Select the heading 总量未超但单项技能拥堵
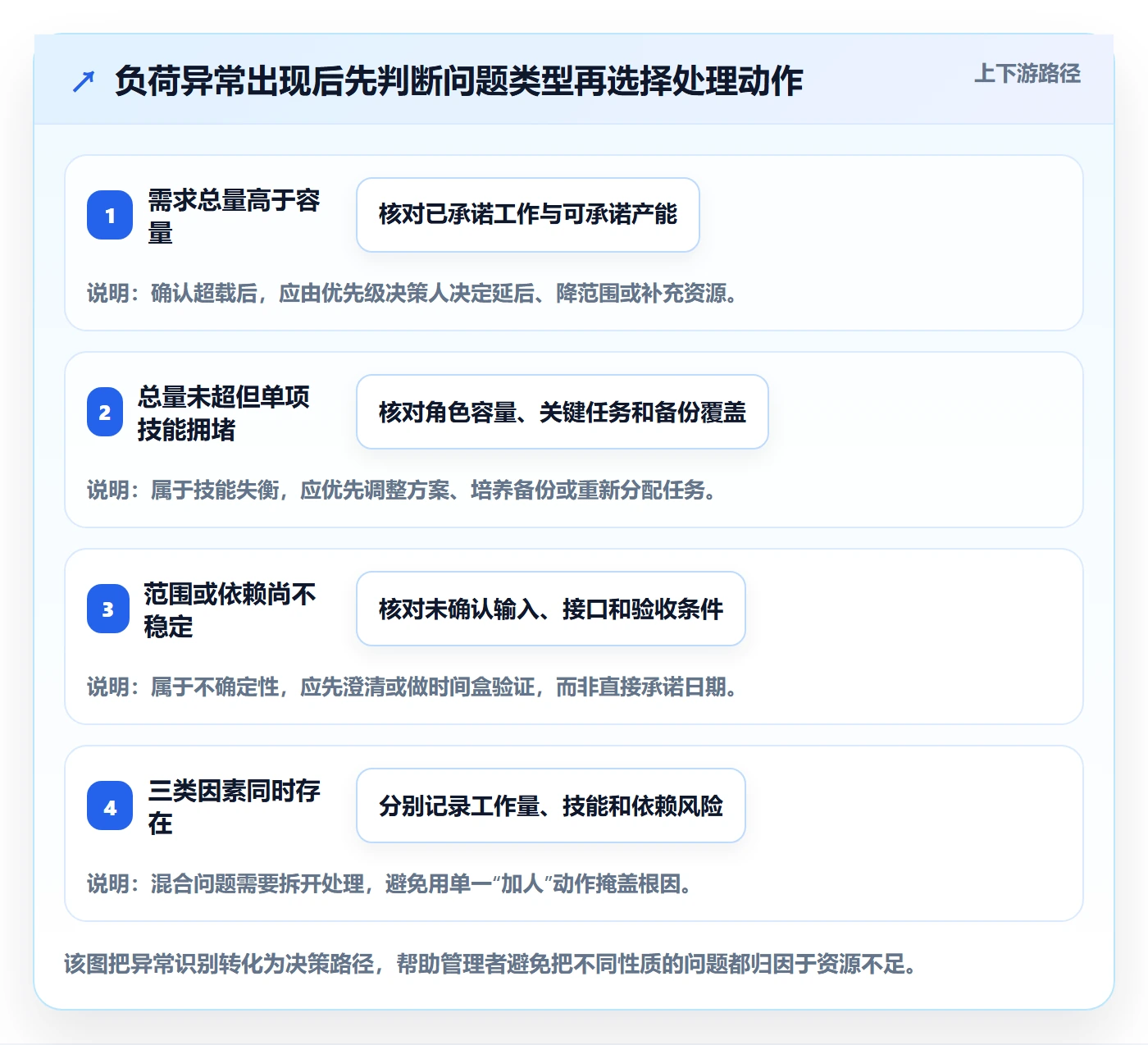This screenshot has width=1148, height=1045. (224, 413)
